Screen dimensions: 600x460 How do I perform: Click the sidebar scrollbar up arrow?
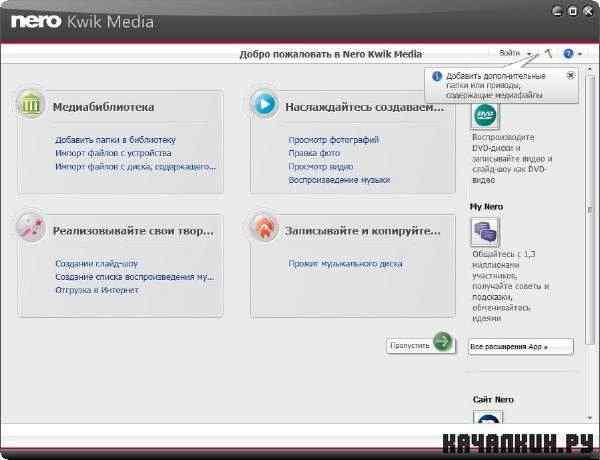(x=590, y=68)
